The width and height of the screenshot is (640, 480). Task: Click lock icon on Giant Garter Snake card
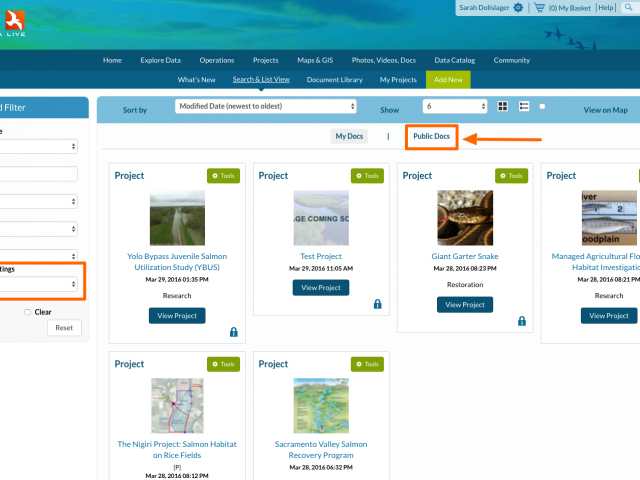point(522,321)
